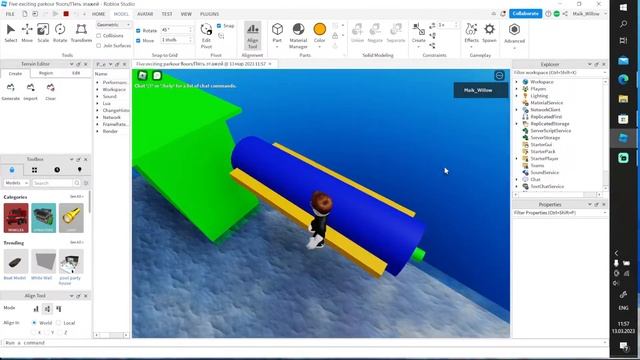
Task: Open the Toolbox Marketplace tab
Action: click(x=12, y=170)
